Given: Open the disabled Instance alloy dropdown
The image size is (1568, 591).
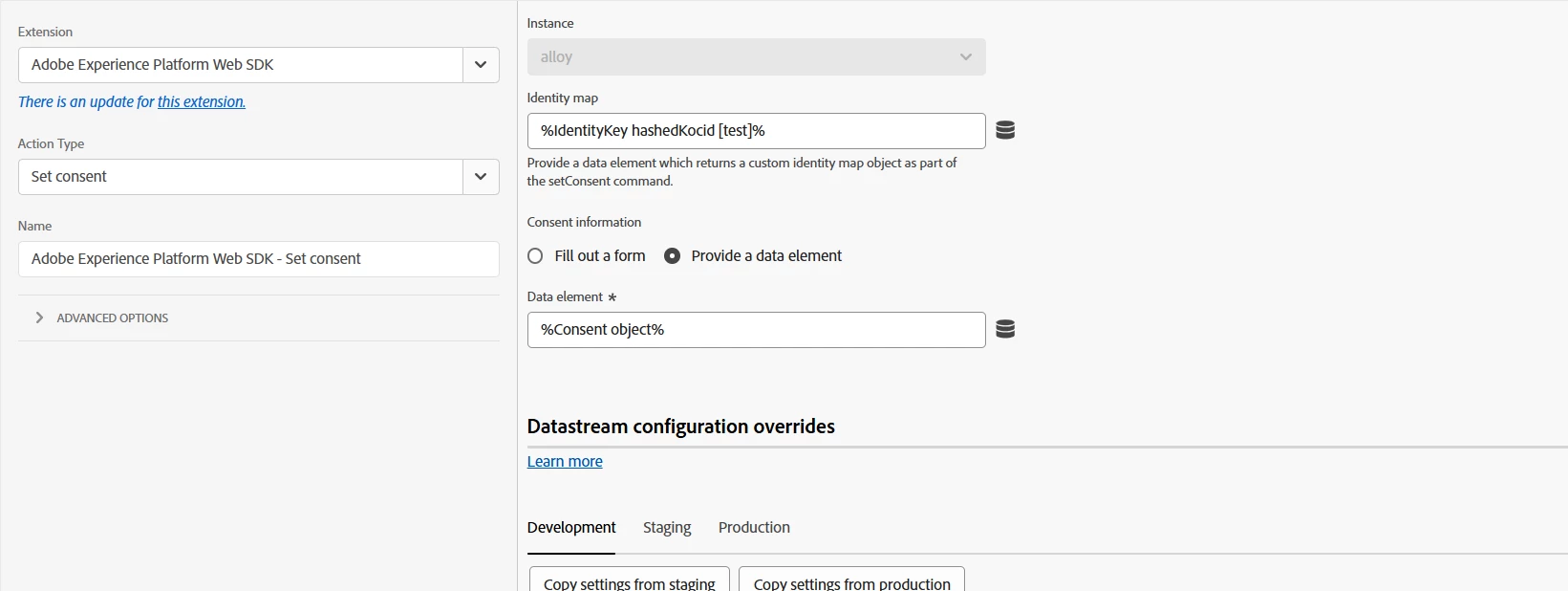Looking at the screenshot, I should [756, 56].
